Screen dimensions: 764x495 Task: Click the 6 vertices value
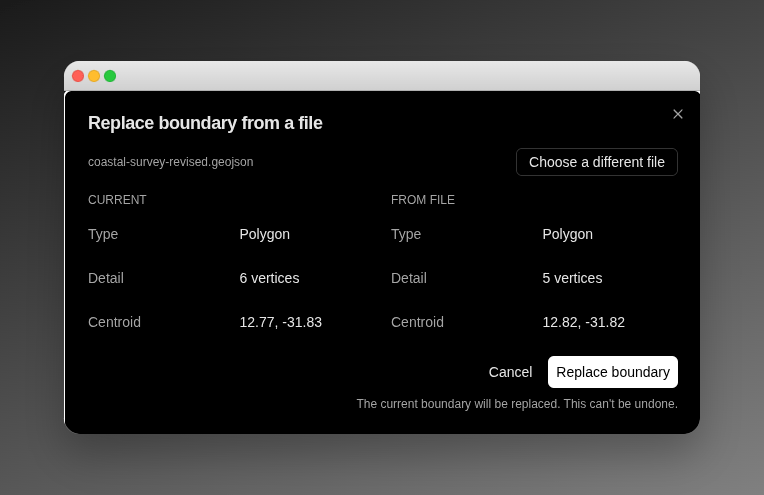[x=269, y=278]
